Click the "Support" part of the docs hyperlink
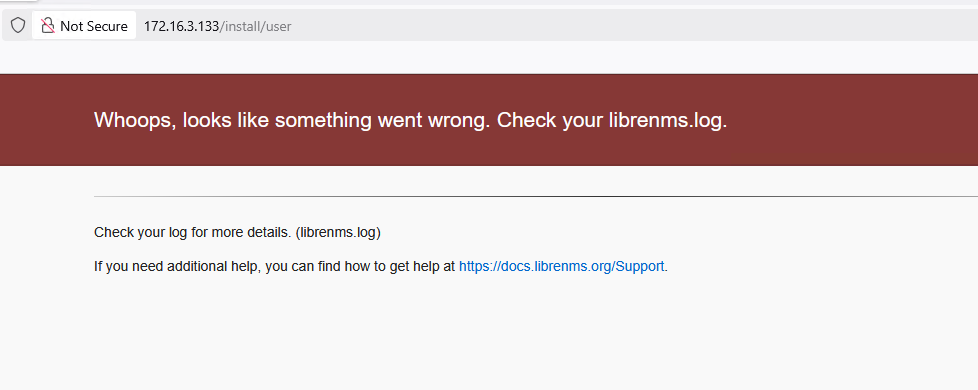 point(640,266)
